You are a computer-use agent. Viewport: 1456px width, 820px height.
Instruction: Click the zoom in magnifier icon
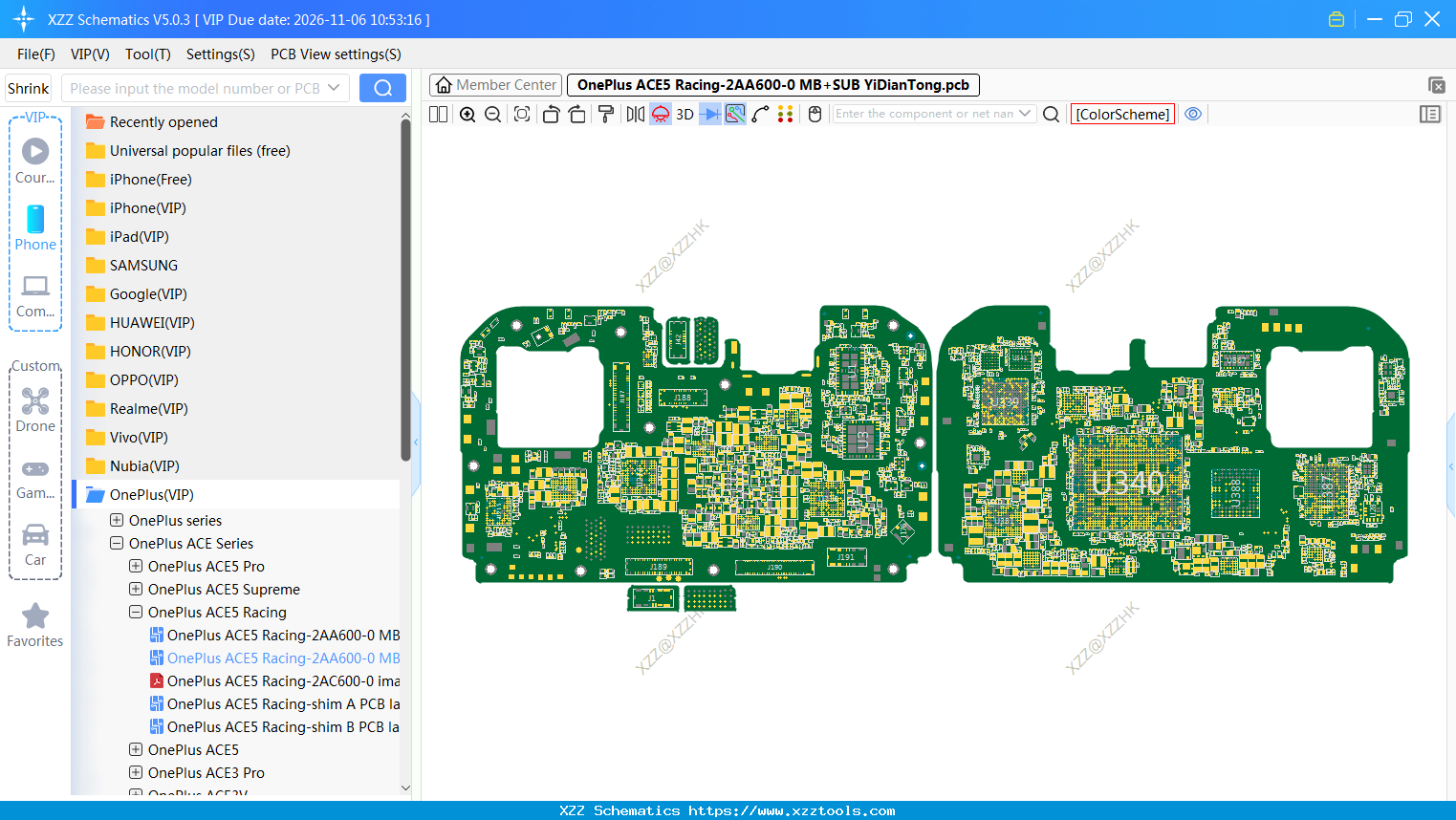click(x=467, y=115)
